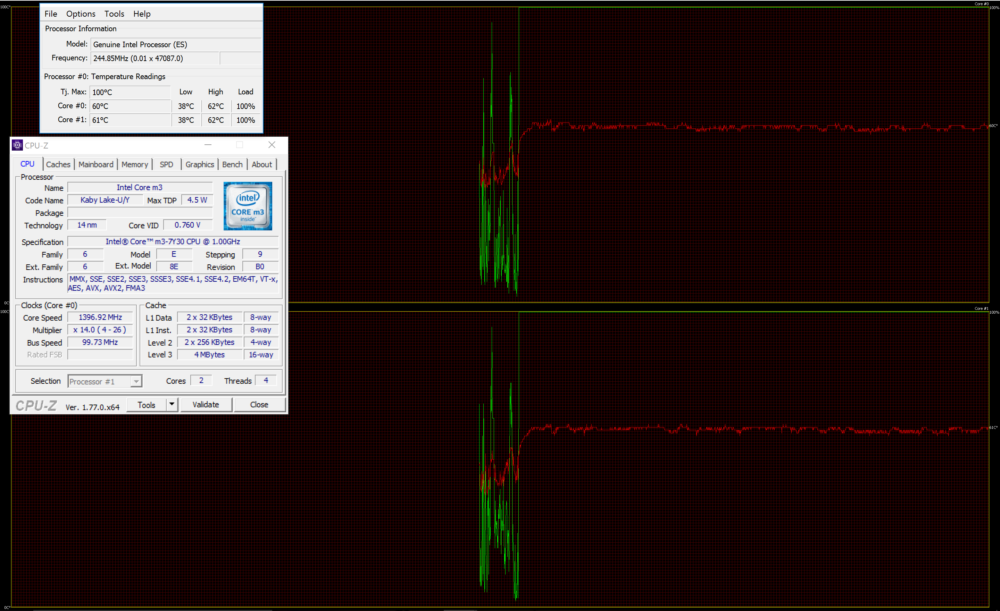The height and width of the screenshot is (611, 1000).
Task: Switch to the Caches tab
Action: 58,164
